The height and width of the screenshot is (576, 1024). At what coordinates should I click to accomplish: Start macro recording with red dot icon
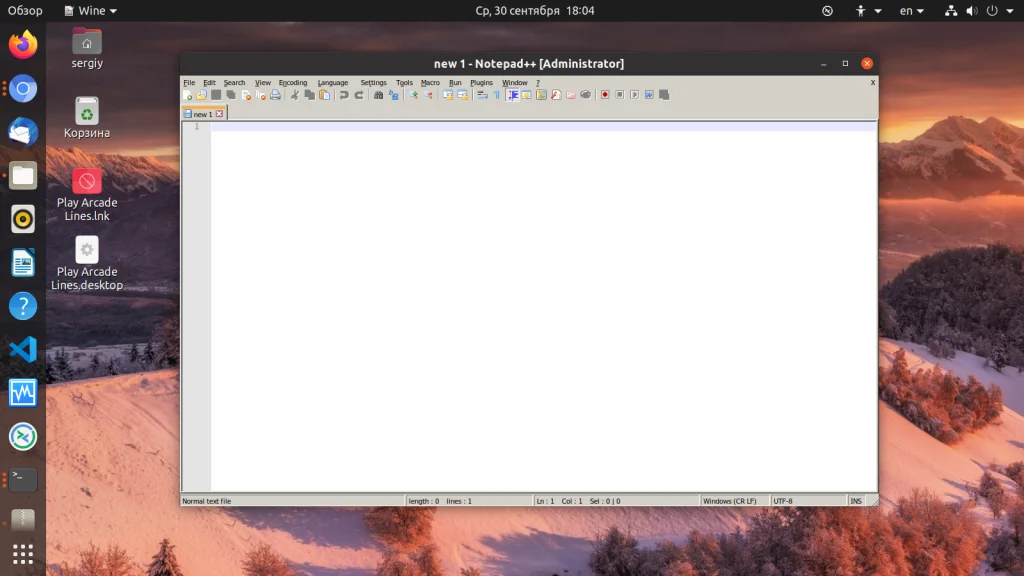605,95
